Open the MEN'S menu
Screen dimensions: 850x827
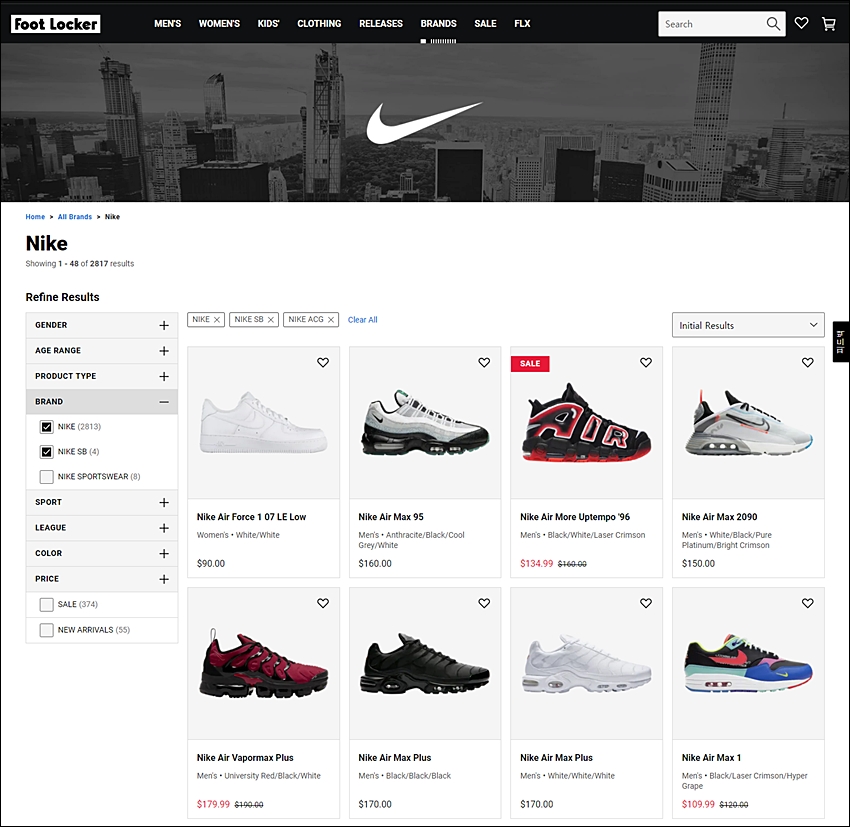[168, 24]
